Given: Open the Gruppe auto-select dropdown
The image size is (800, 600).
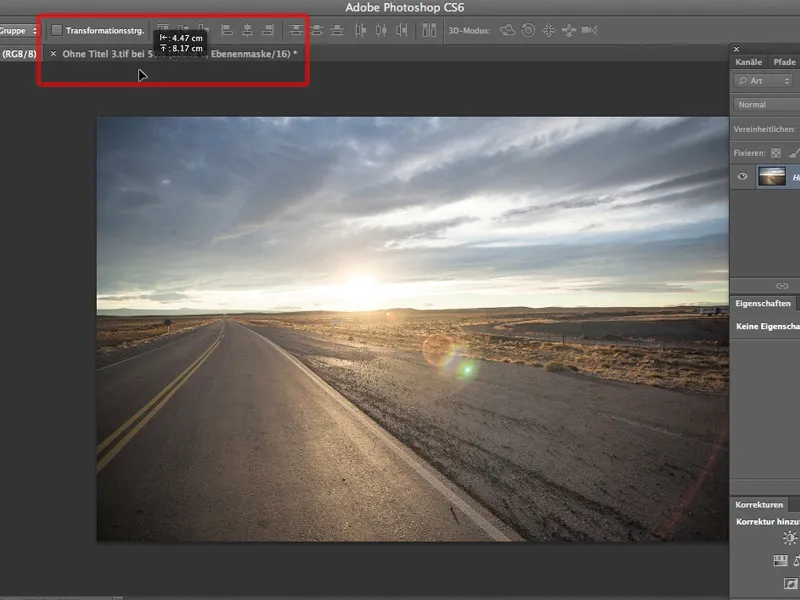Looking at the screenshot, I should (19, 31).
